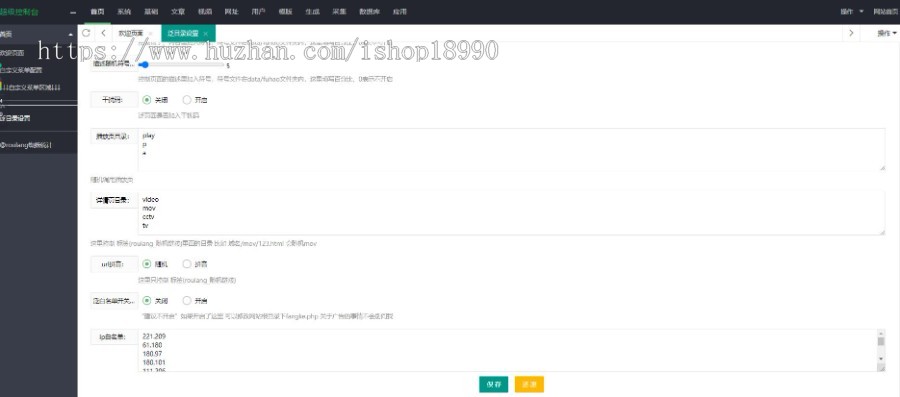The width and height of the screenshot is (900, 397).
Task: Select the active green settings tab
Action: pyautogui.click(x=188, y=33)
